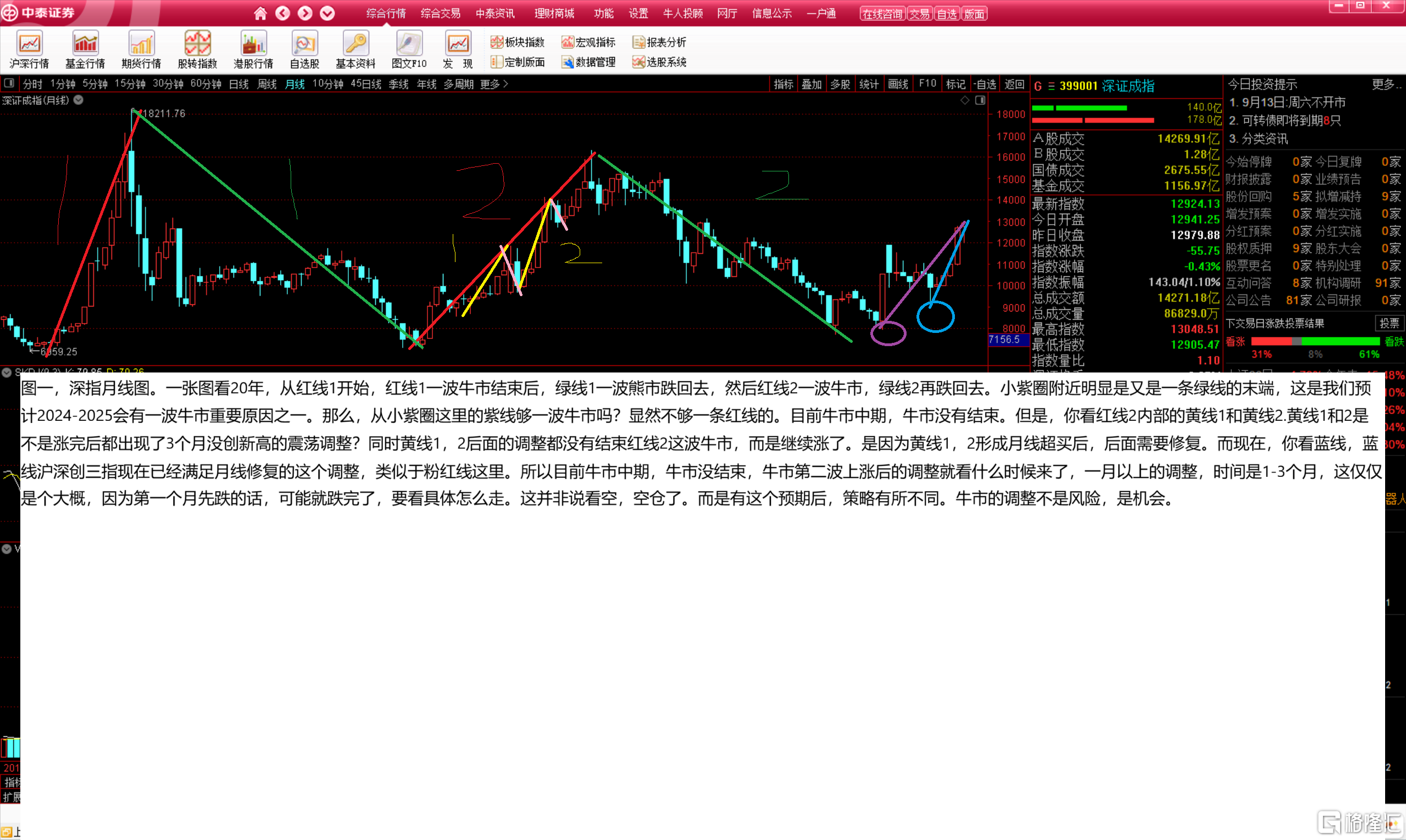The width and height of the screenshot is (1406, 840).
Task: Expand 更多 period options
Action: tap(493, 84)
